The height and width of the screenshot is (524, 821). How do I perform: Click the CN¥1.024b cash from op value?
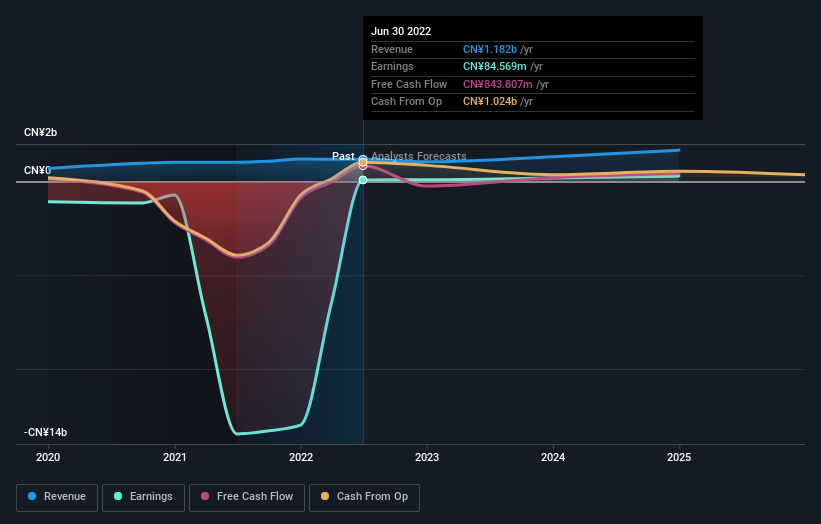pyautogui.click(x=490, y=102)
